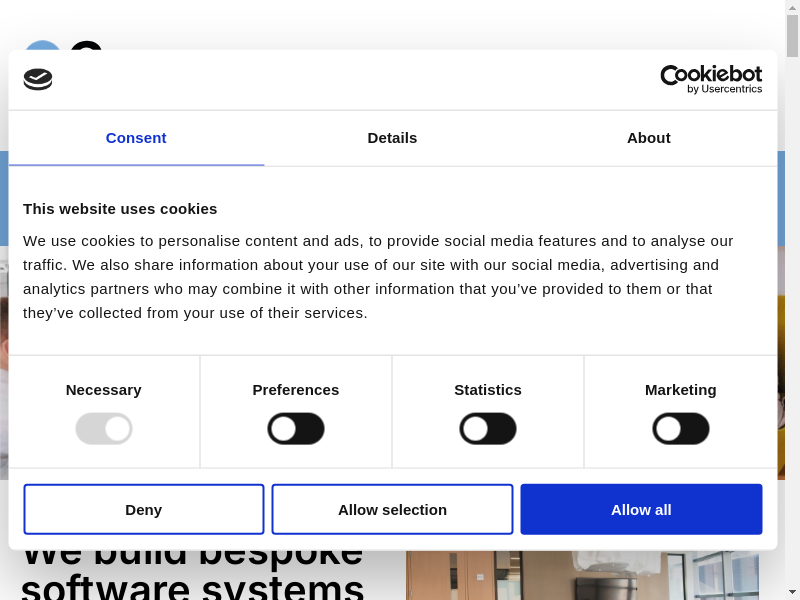800x600 pixels.
Task: Accept cookies with the Allow all button
Action: click(x=641, y=509)
